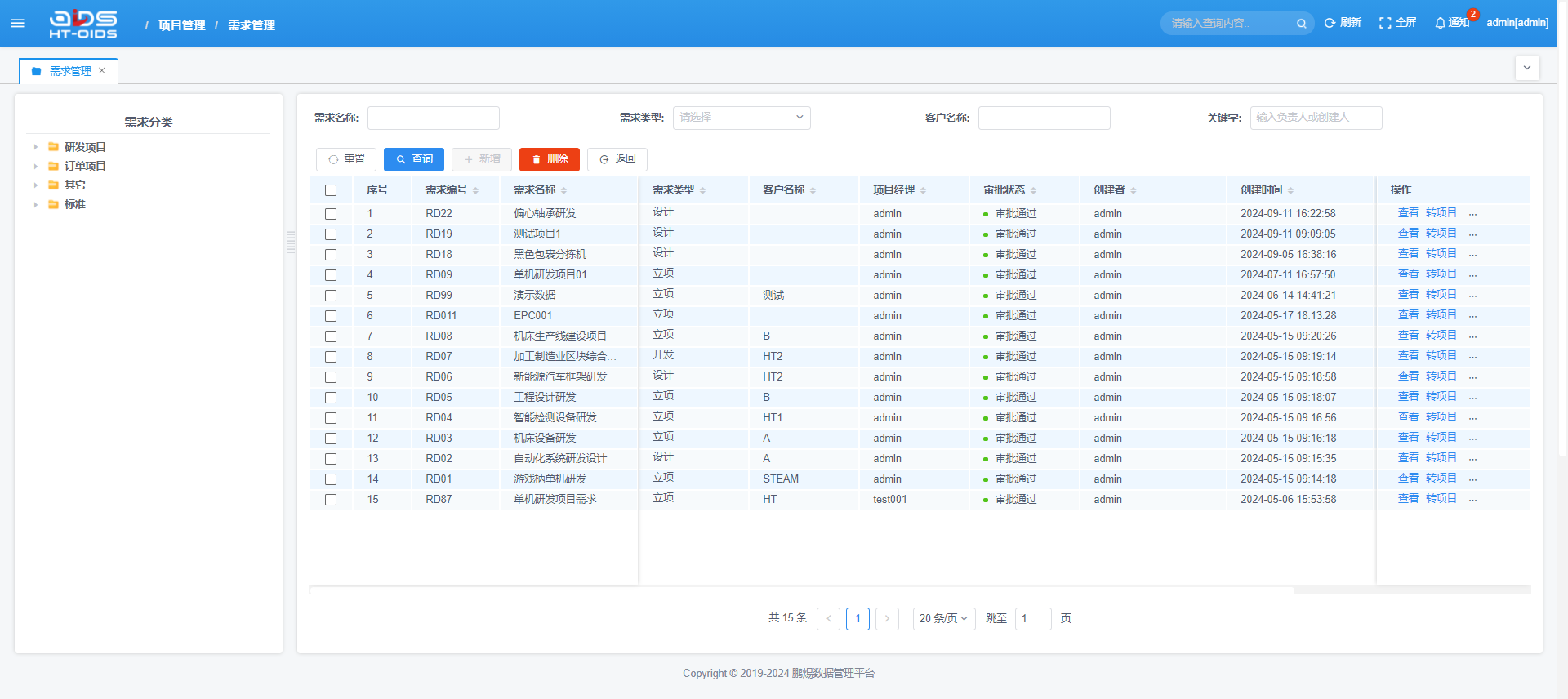Open notifications via the bell icon
The height and width of the screenshot is (699, 1568).
pos(1441,23)
